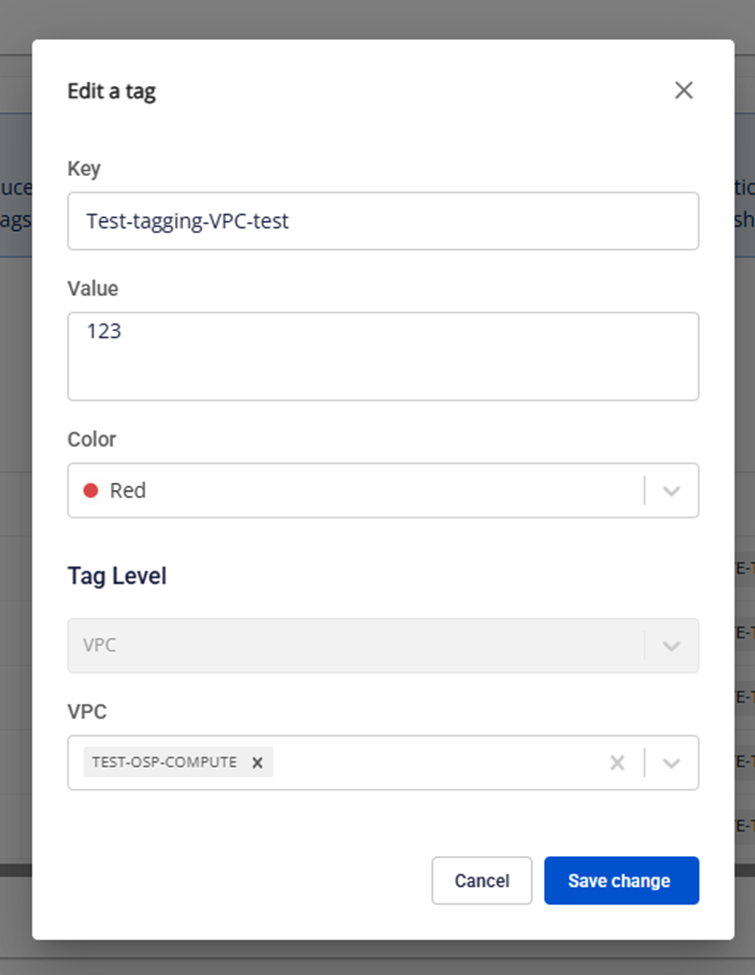Image resolution: width=755 pixels, height=975 pixels.
Task: Click the Tag Level heading
Action: click(117, 576)
